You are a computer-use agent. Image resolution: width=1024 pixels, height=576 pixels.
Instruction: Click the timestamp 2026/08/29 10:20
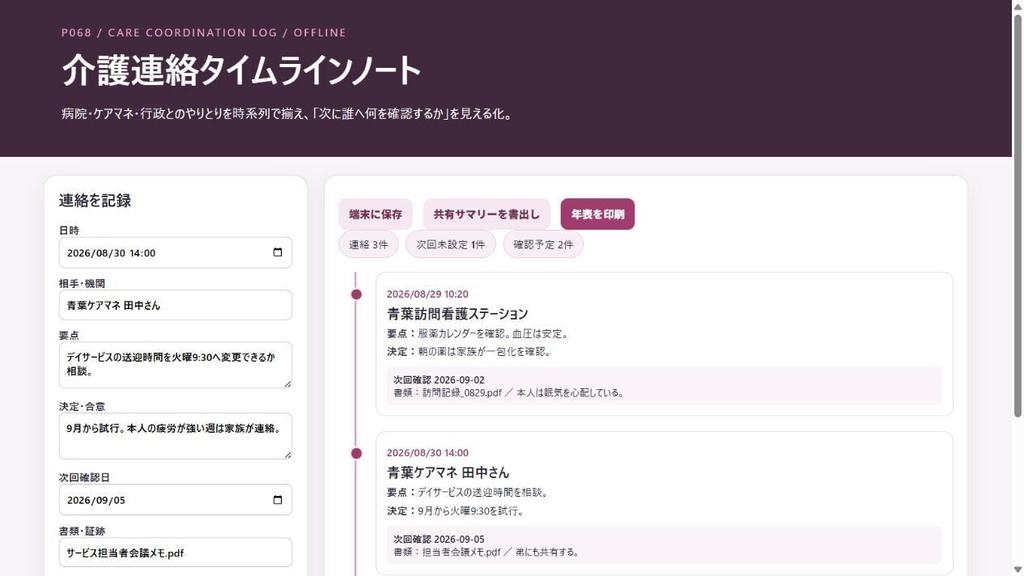point(427,294)
